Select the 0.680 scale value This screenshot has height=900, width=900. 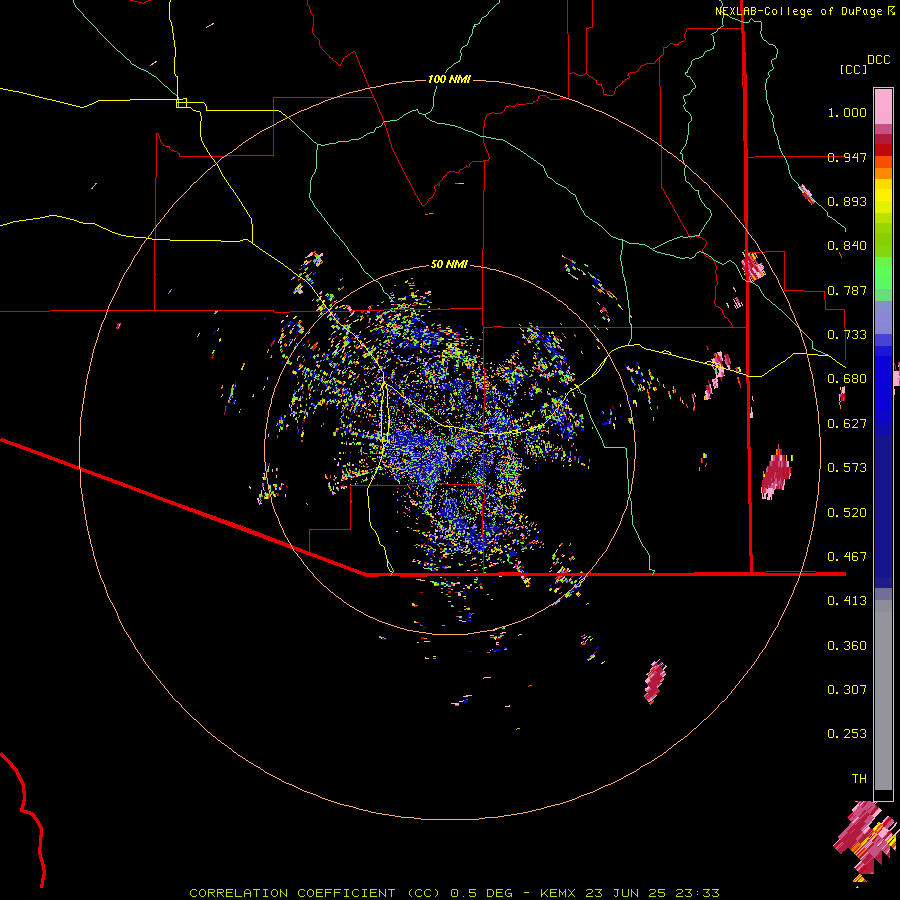coord(847,379)
